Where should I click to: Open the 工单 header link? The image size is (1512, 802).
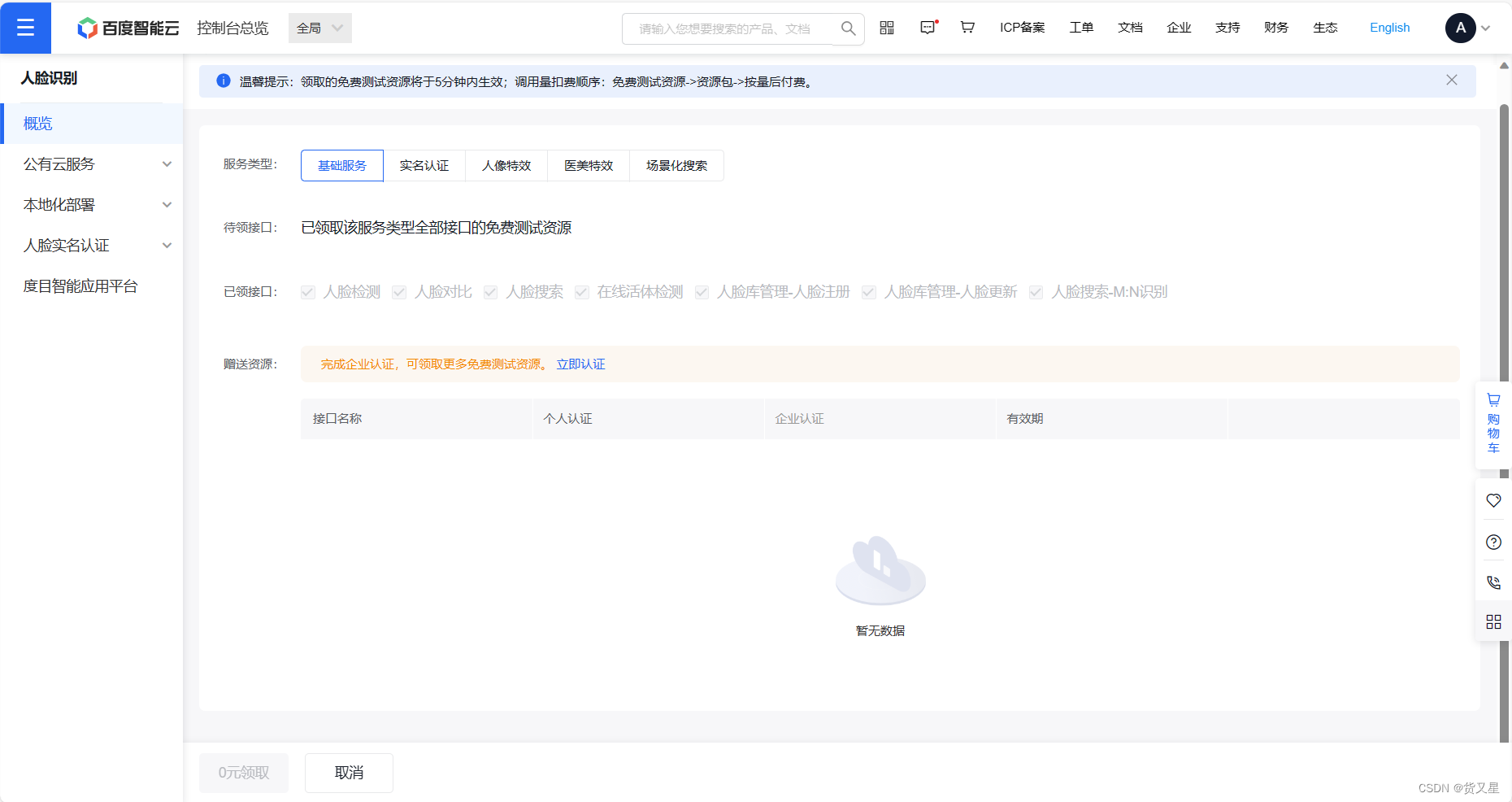tap(1081, 28)
